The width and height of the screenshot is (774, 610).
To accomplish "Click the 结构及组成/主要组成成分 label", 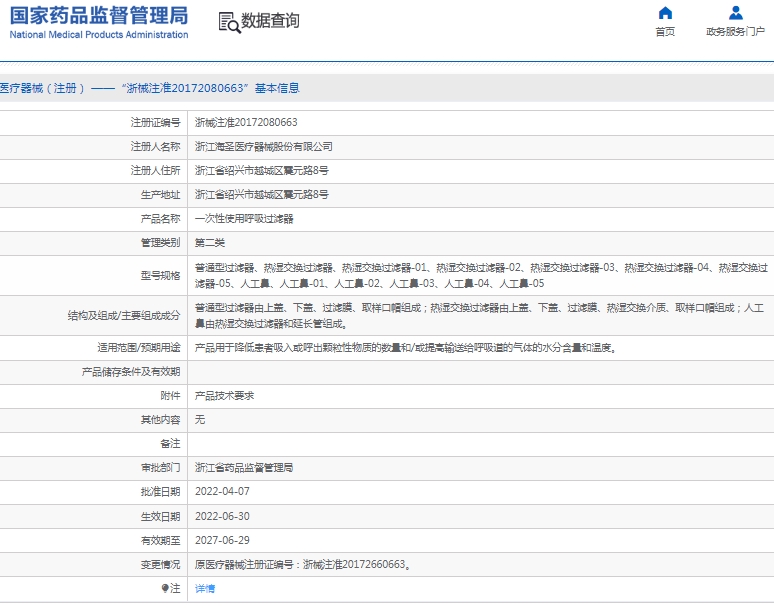I will tap(124, 316).
